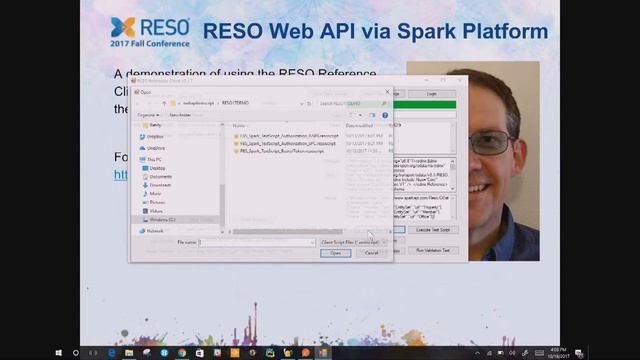Viewport: 640px width, 360px height.
Task: Open the Windows Start menu
Action: click(x=58, y=353)
